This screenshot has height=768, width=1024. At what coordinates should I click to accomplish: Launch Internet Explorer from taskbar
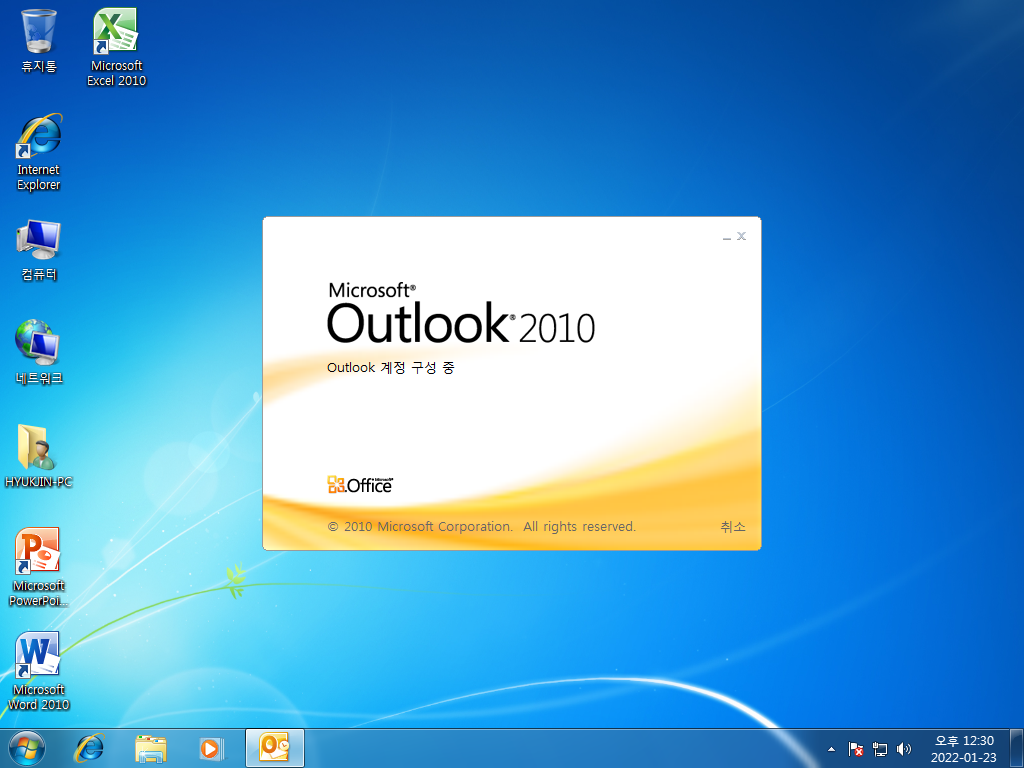(89, 748)
